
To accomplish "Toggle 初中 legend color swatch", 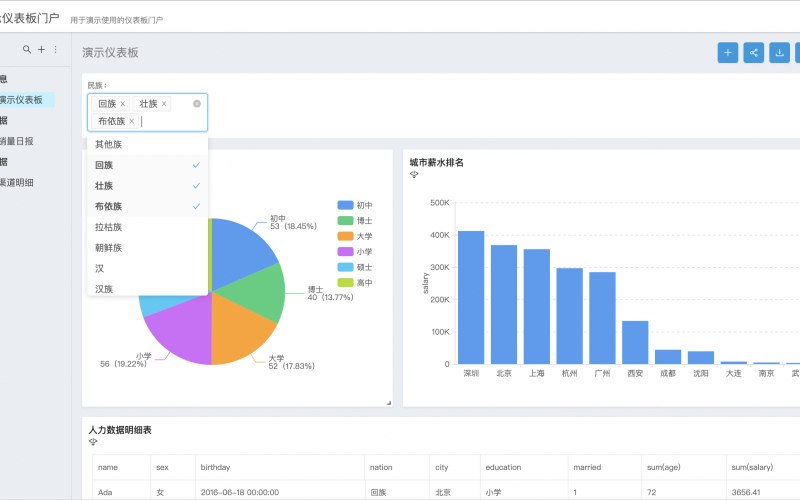I will [345, 205].
